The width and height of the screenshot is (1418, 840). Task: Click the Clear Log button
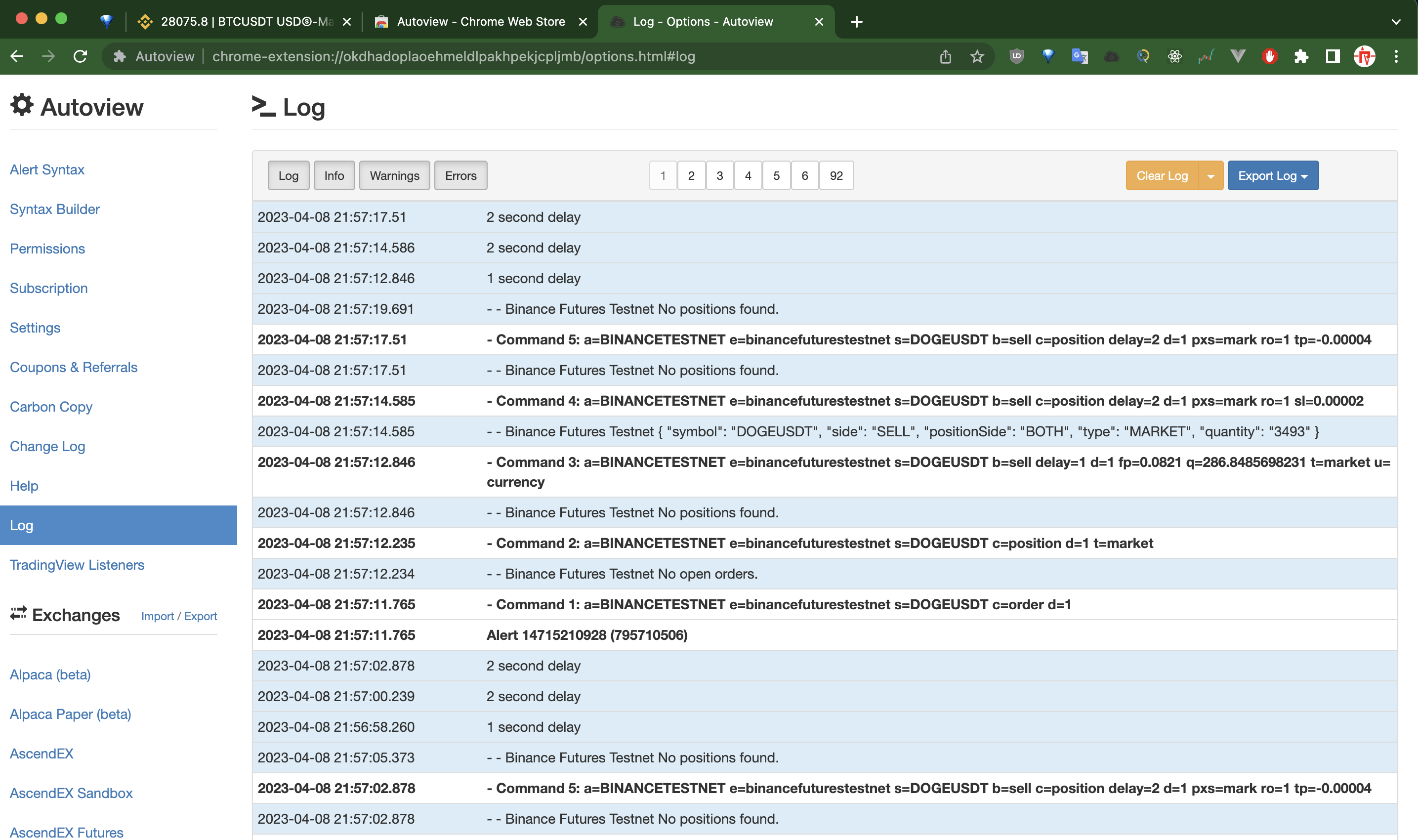pos(1162,175)
